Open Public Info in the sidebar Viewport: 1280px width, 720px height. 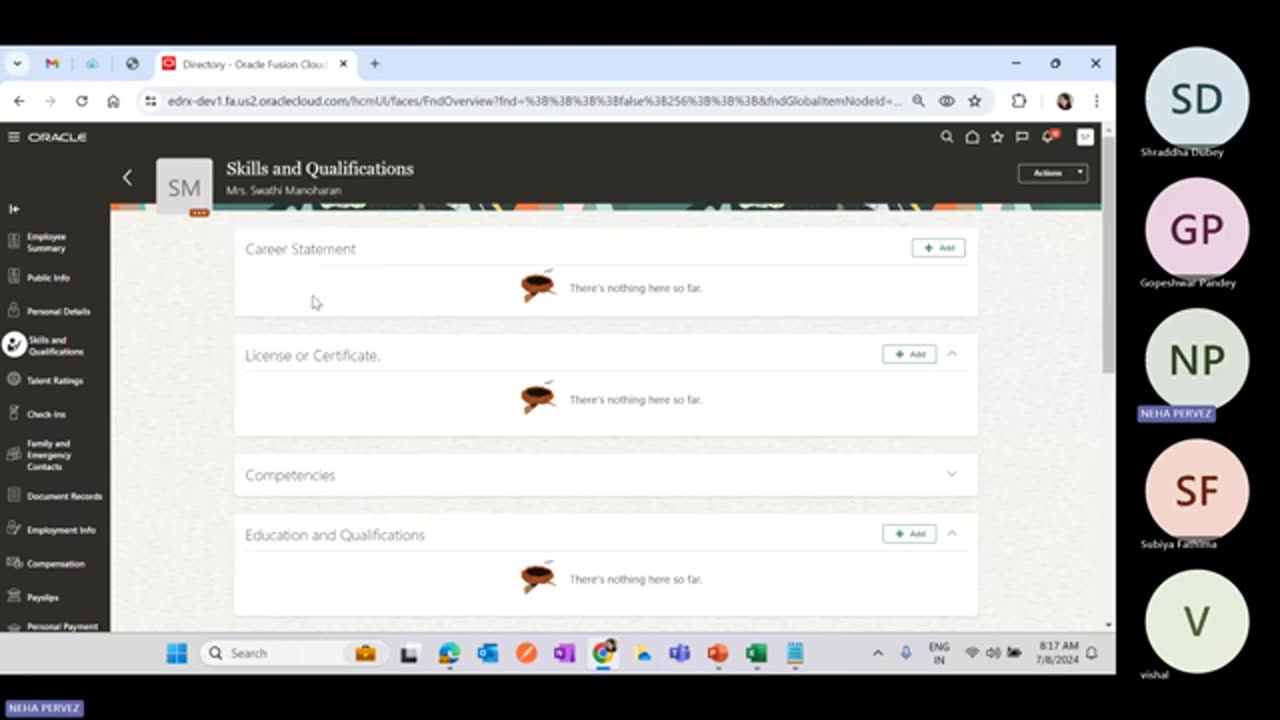48,278
